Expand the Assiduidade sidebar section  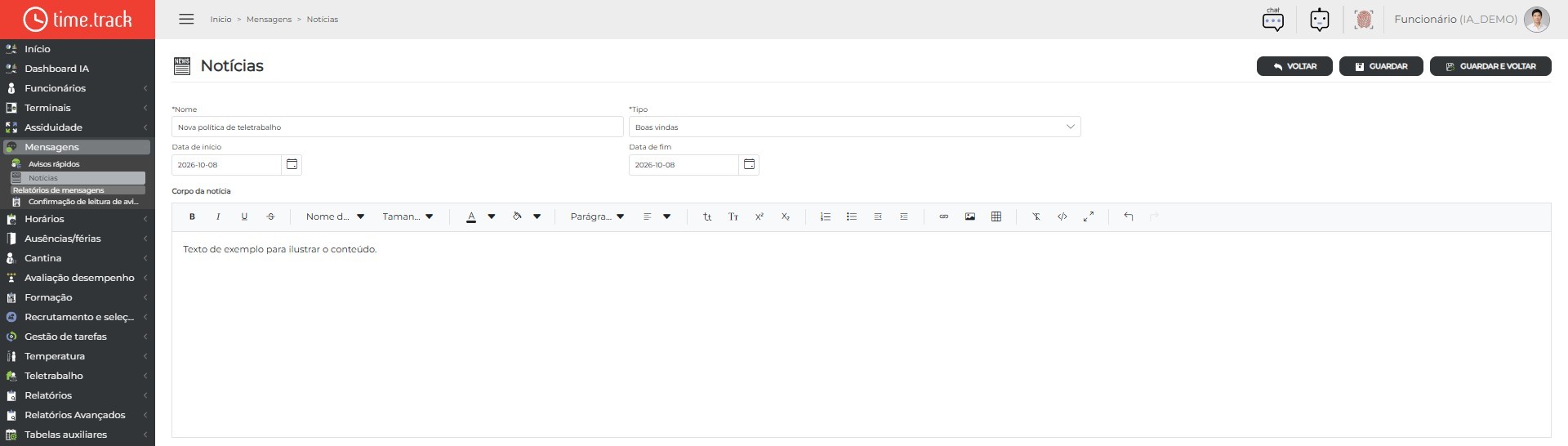(x=78, y=127)
